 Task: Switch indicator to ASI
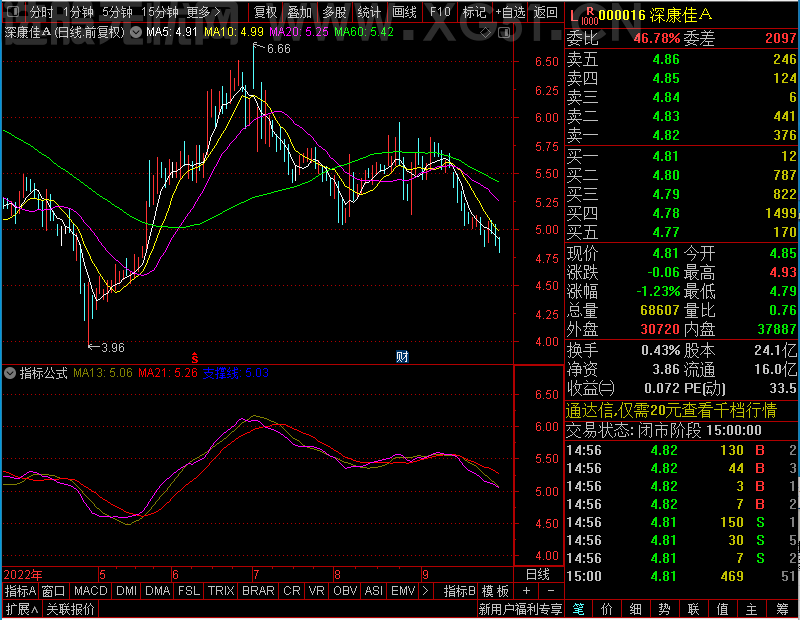point(373,591)
